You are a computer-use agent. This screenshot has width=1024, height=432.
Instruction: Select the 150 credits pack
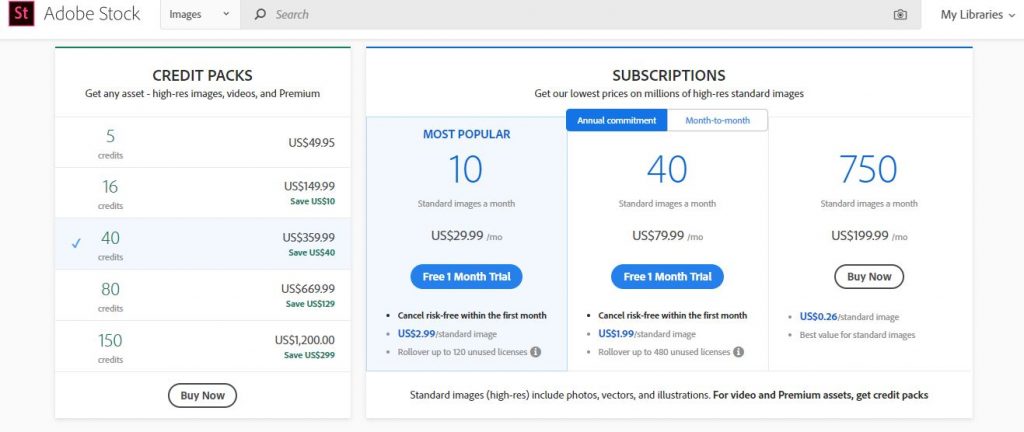point(202,346)
